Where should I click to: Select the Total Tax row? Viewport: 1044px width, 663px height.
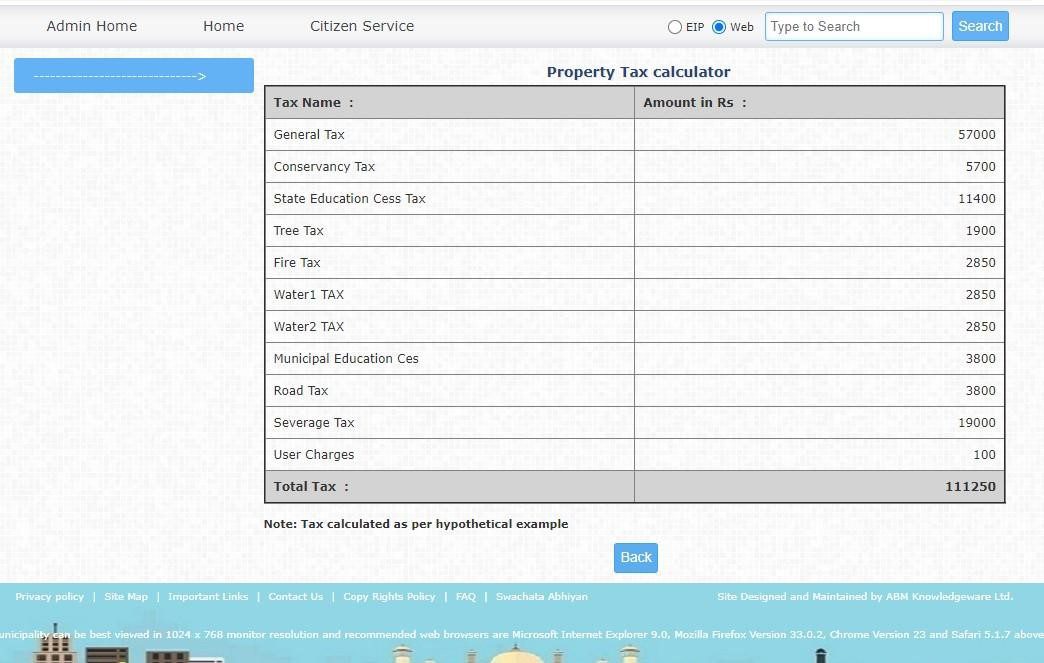point(450,486)
